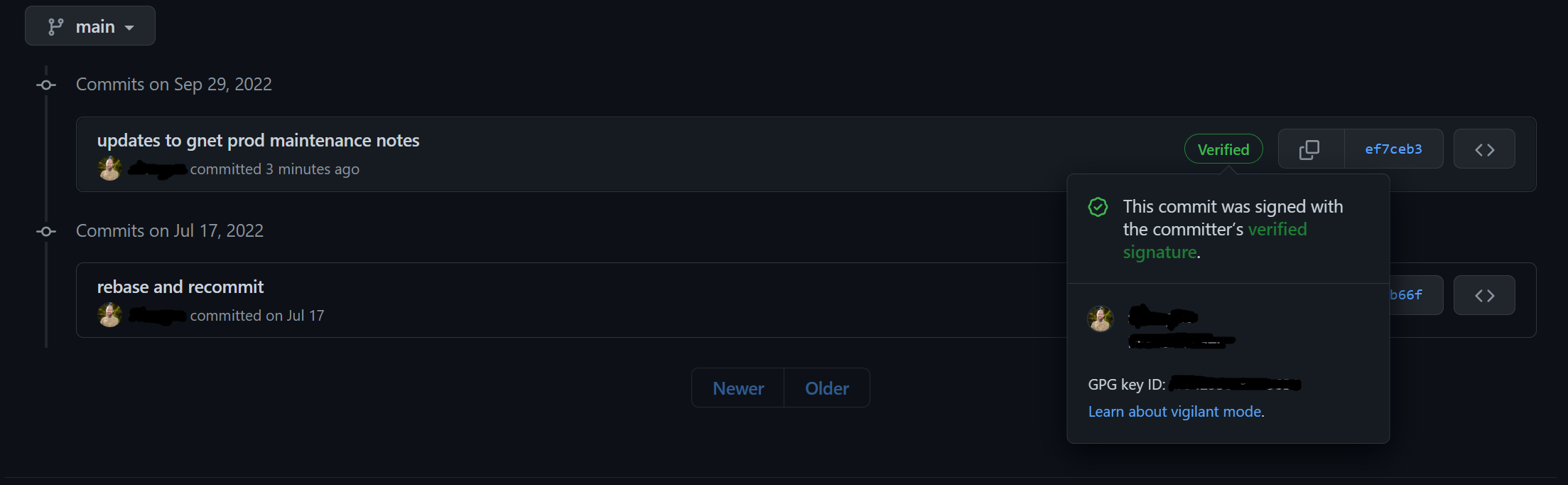This screenshot has height=485, width=1568.
Task: Click the green shield icon in signature popup
Action: pyautogui.click(x=1098, y=207)
